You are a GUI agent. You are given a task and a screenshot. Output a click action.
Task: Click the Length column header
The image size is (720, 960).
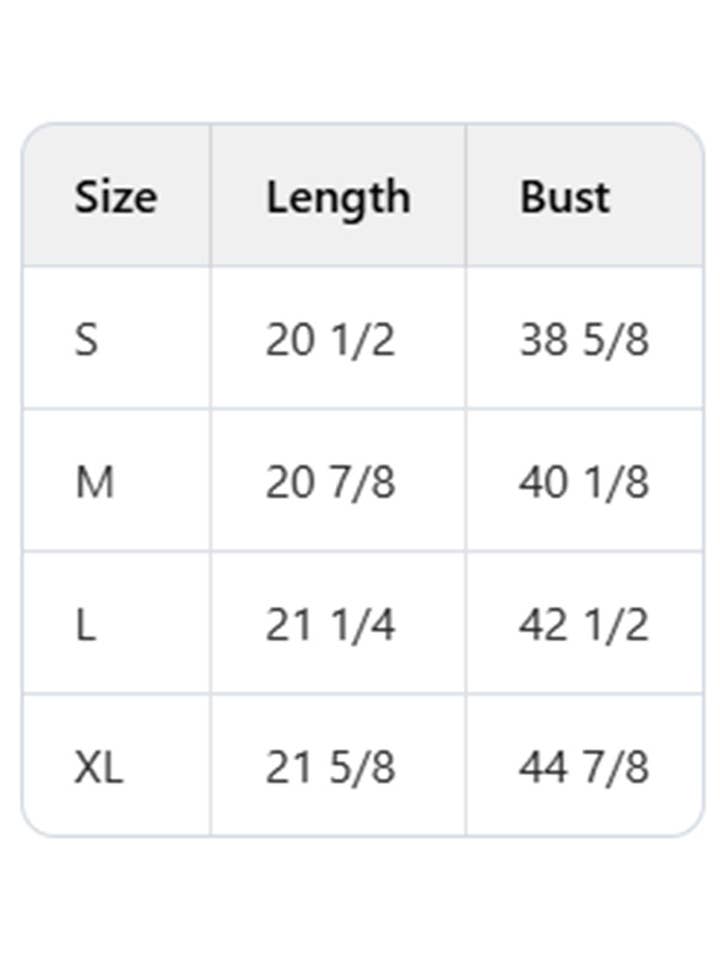[338, 197]
